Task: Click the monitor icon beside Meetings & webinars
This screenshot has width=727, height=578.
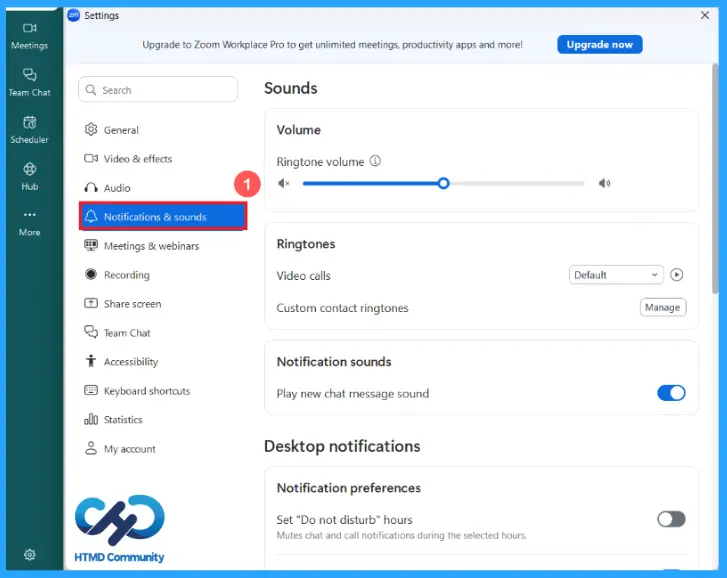Action: pos(91,245)
